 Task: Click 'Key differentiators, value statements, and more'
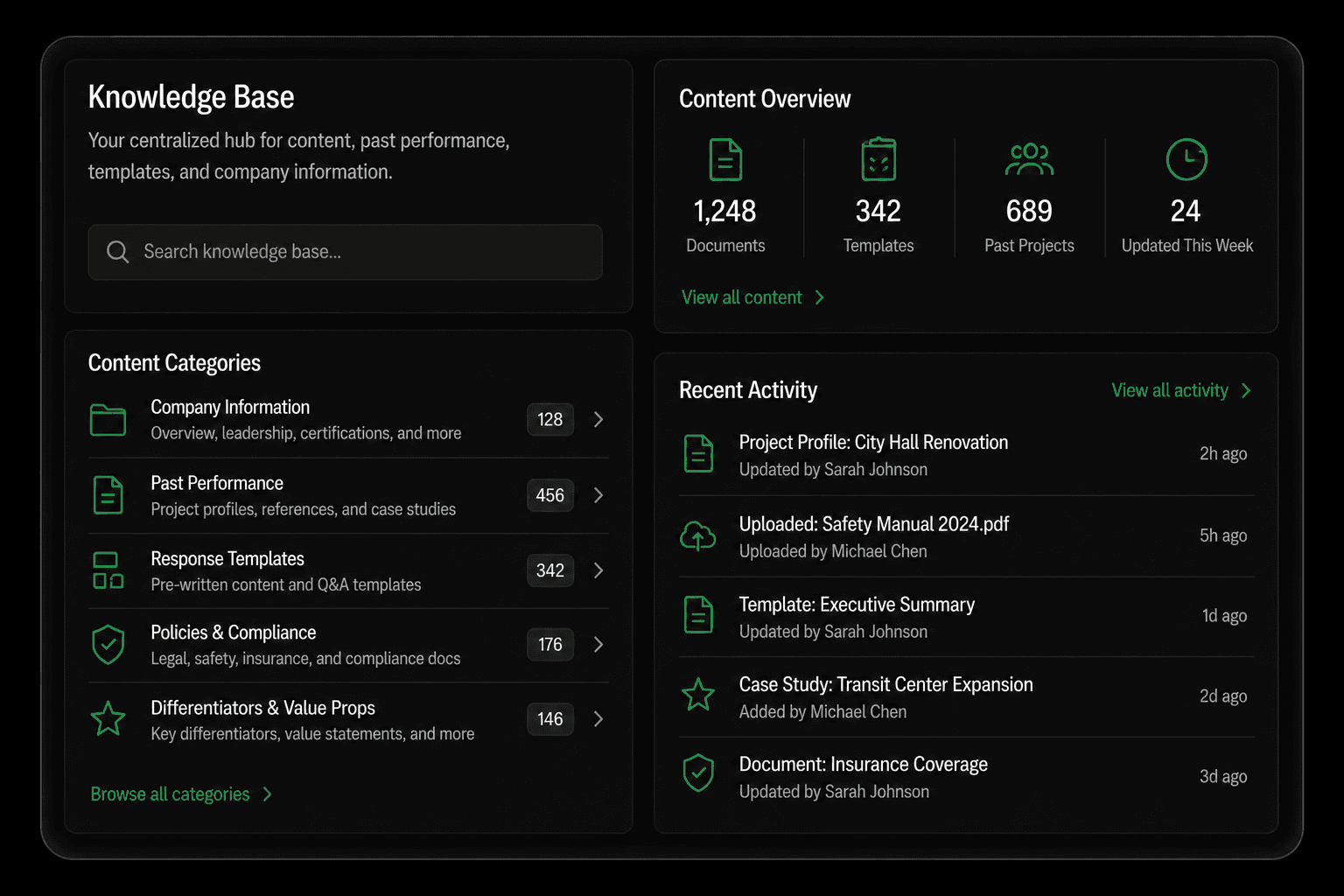pos(312,734)
